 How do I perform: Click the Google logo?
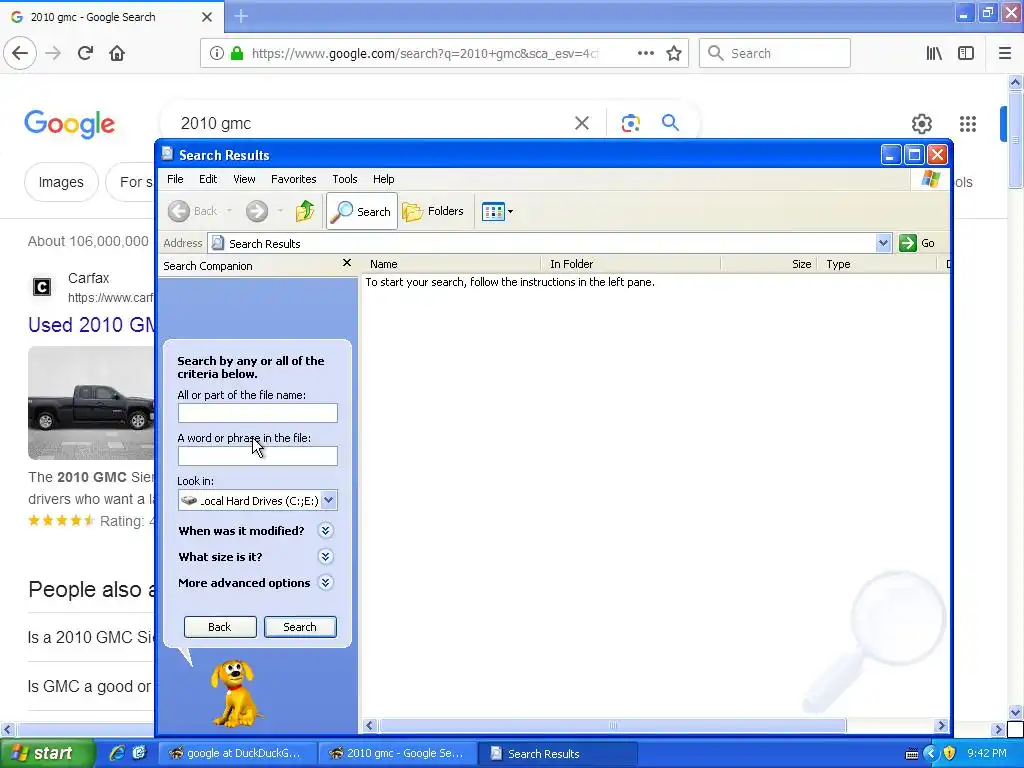tap(69, 124)
